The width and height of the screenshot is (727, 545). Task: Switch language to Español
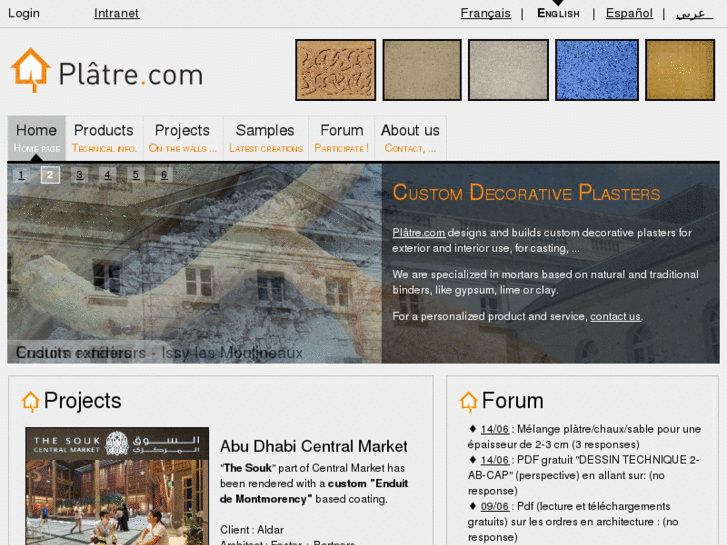click(x=629, y=13)
